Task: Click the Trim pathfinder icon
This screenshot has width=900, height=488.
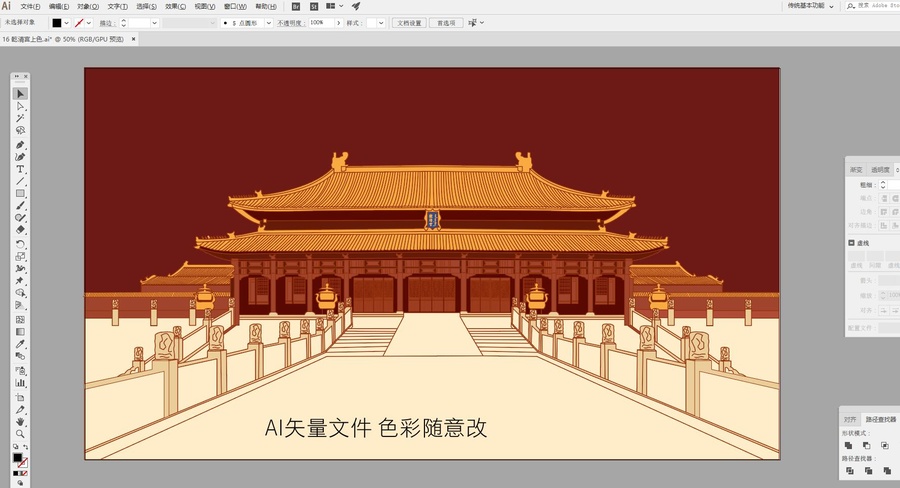Action: coord(868,471)
